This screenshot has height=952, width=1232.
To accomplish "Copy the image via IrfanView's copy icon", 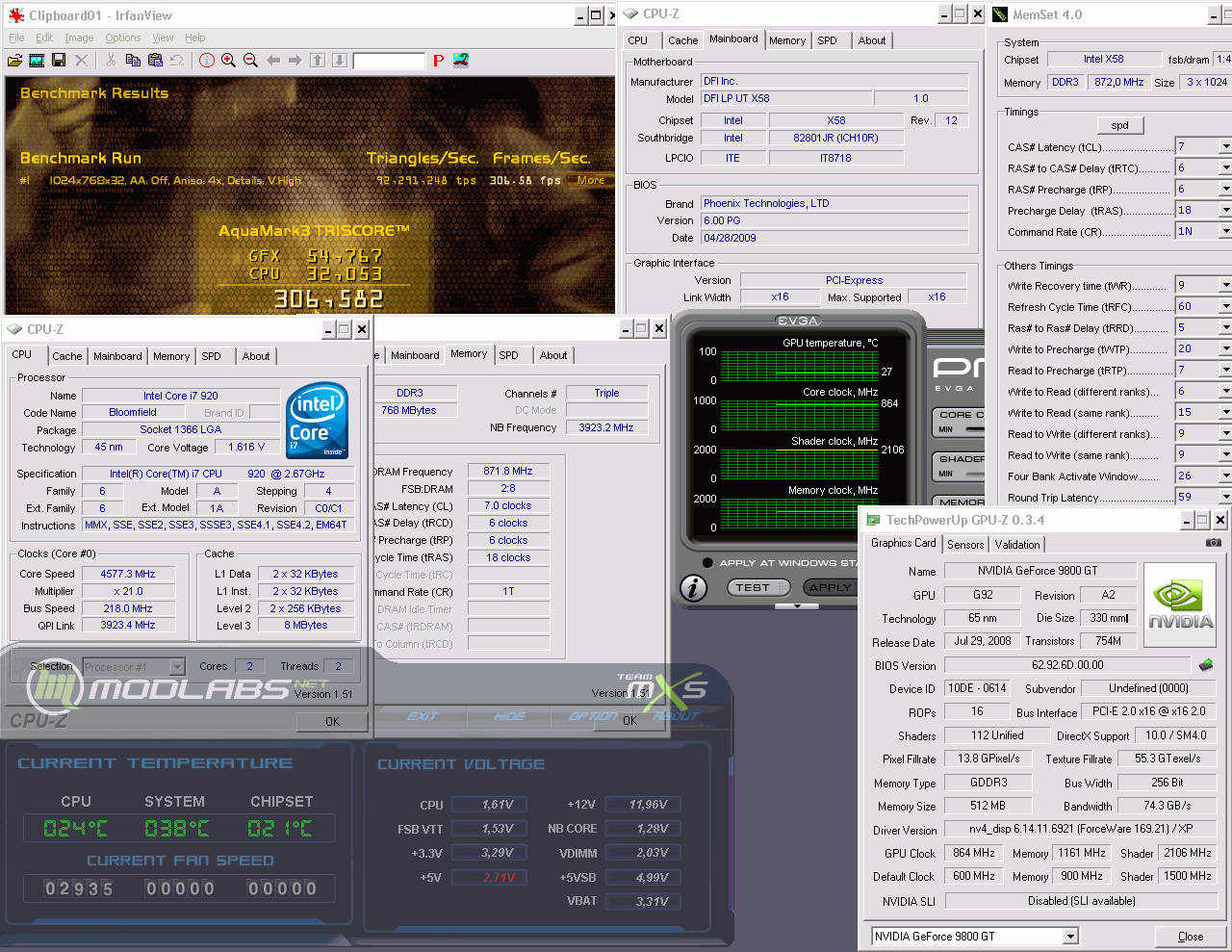I will coord(133,61).
